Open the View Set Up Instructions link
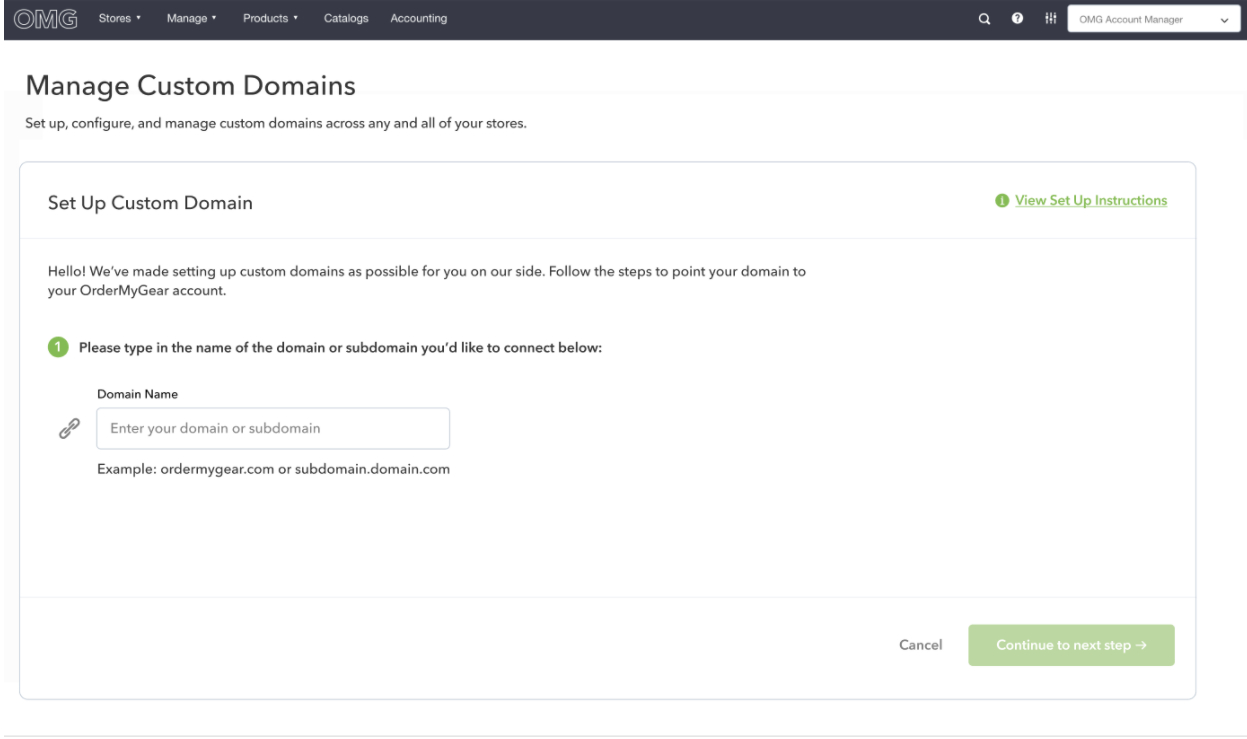 tap(1091, 201)
